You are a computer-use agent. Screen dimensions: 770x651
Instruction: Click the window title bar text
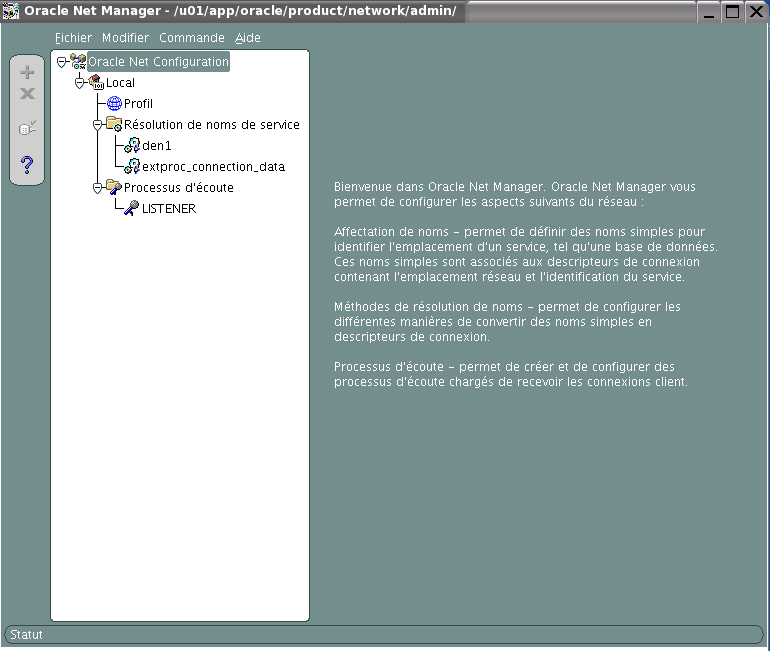(x=240, y=11)
